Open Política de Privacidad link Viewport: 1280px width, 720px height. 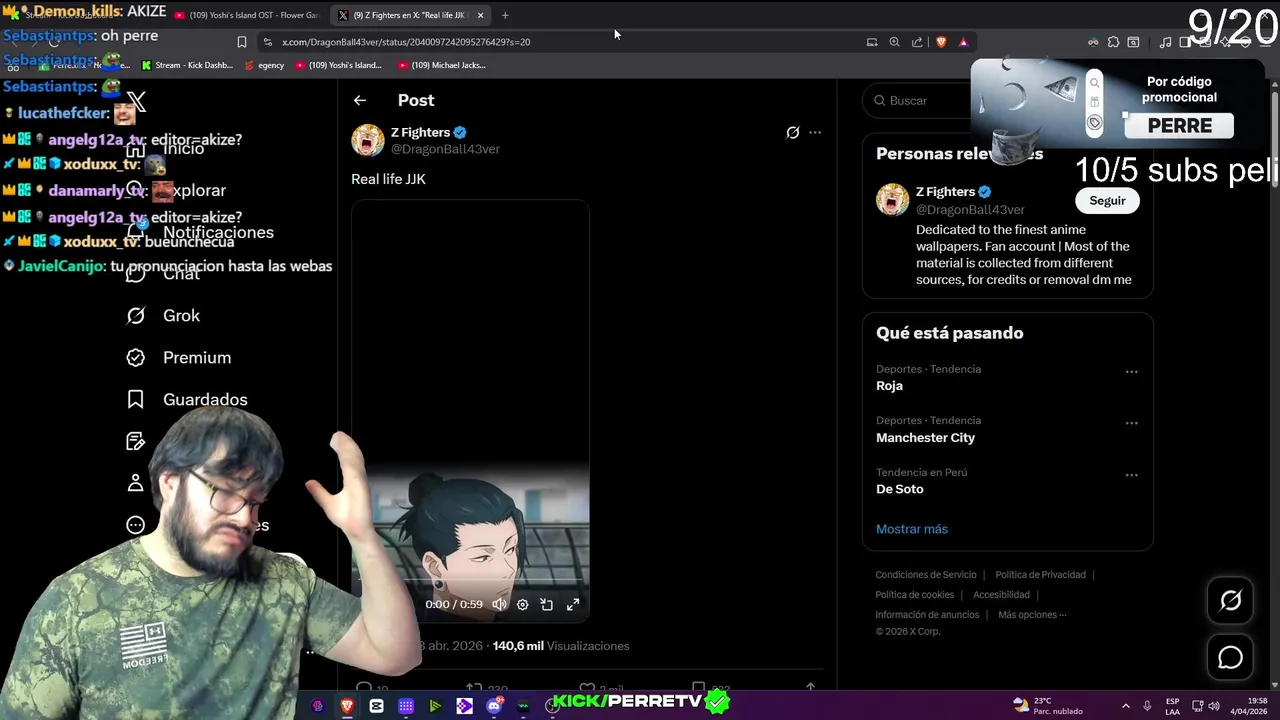coord(1040,575)
